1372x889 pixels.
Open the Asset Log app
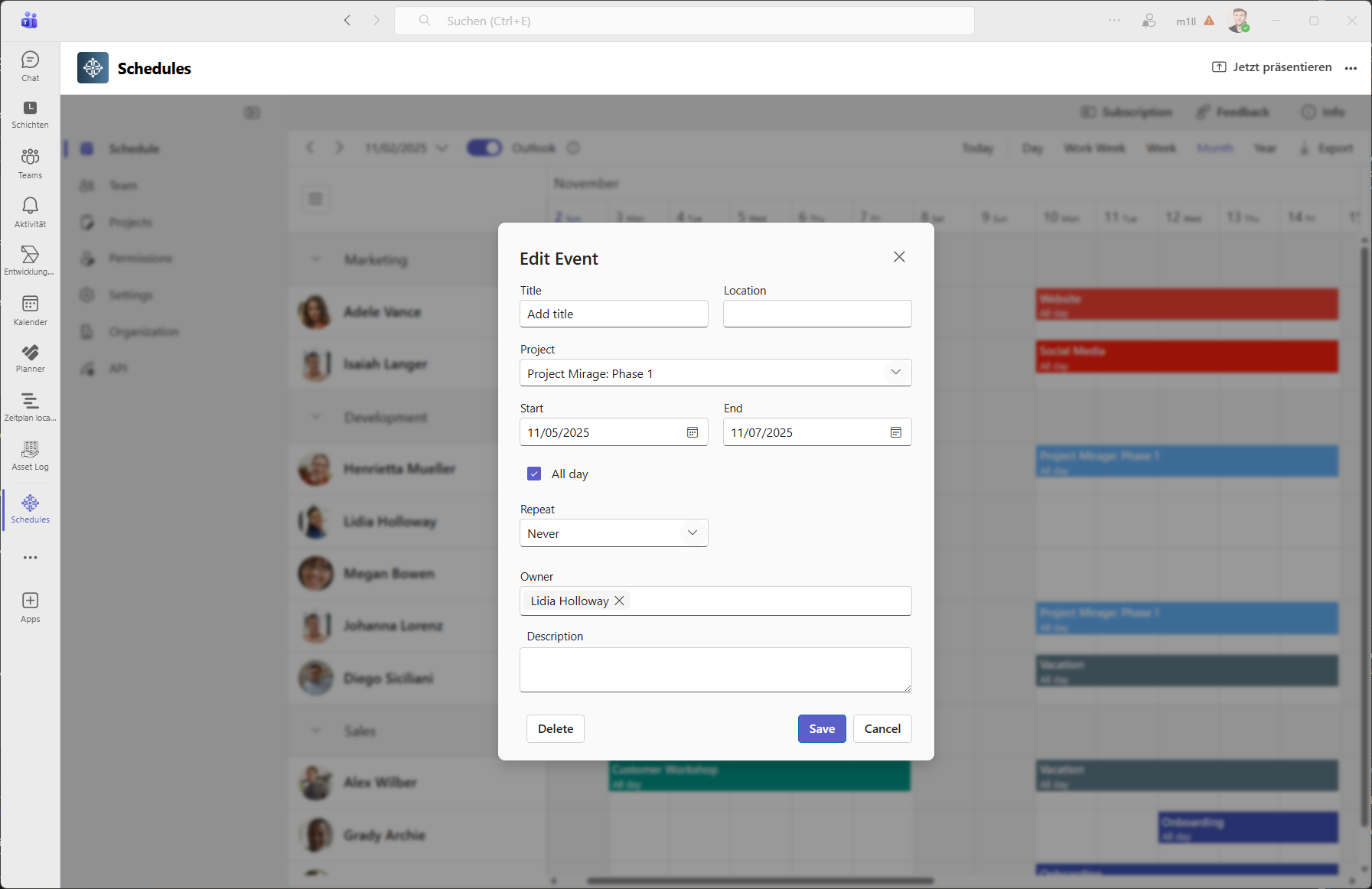click(30, 455)
